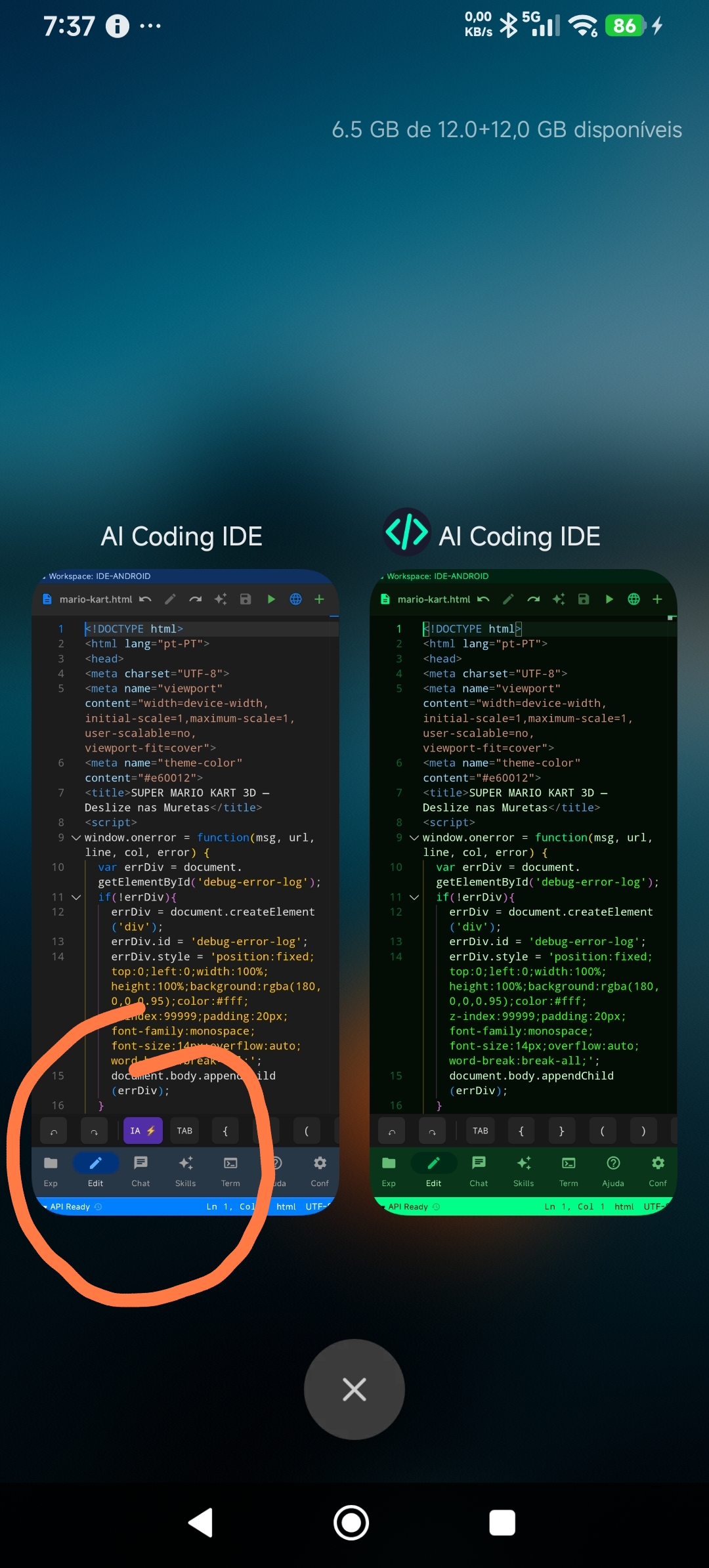Tap the Android back navigation button

point(200,1523)
